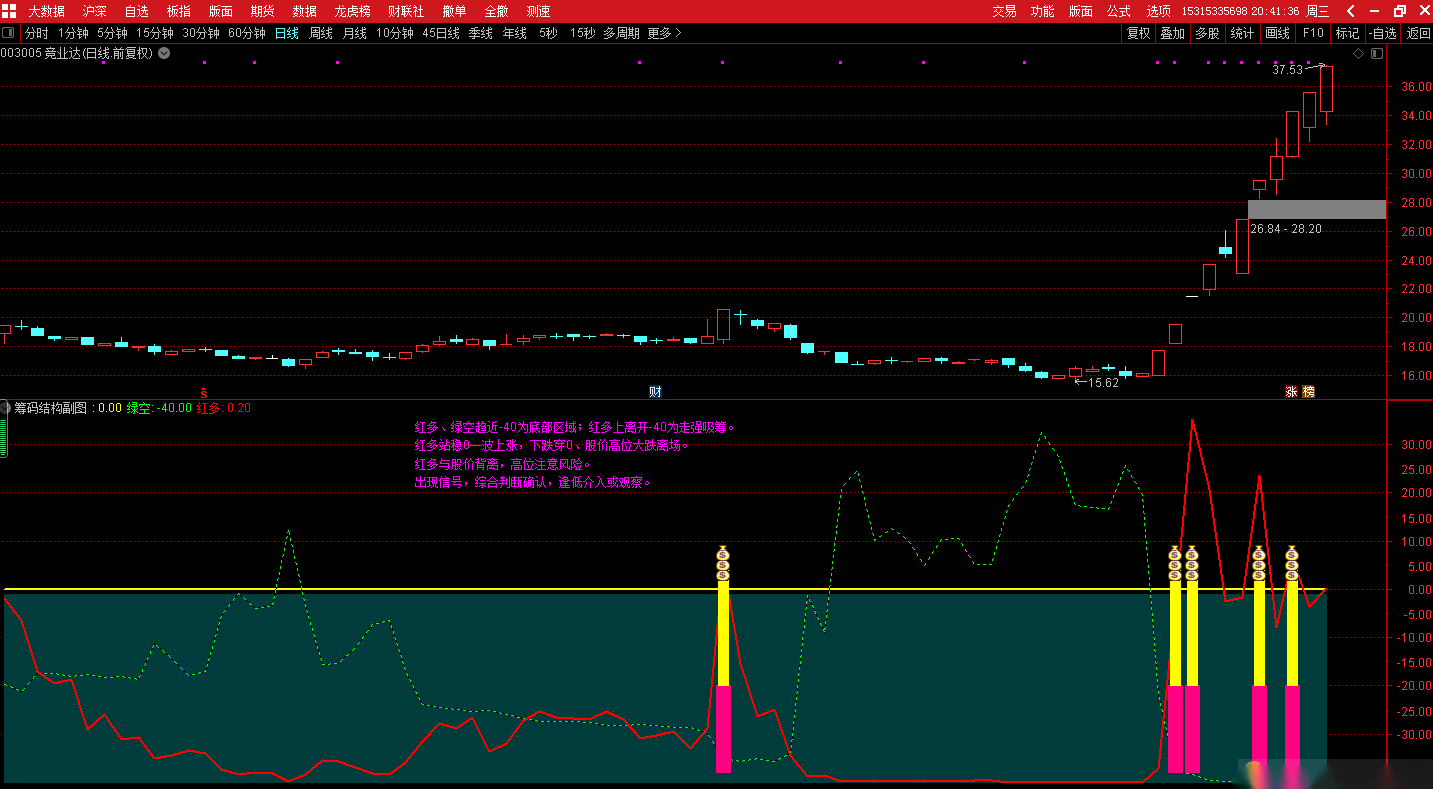The height and width of the screenshot is (789, 1433).
Task: Click the 复权 button
Action: (1138, 33)
